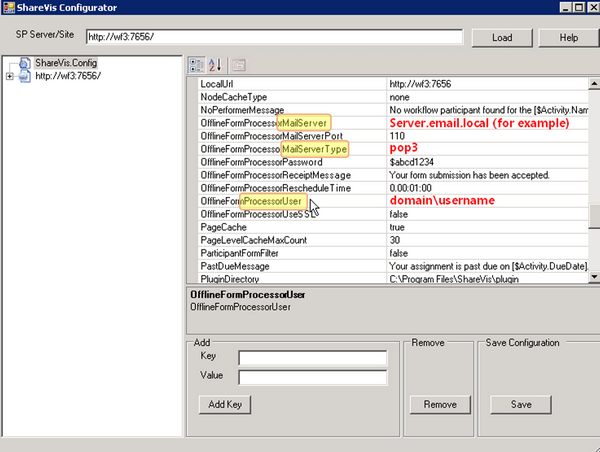Open the Help button
This screenshot has height=452, width=600.
coord(569,38)
